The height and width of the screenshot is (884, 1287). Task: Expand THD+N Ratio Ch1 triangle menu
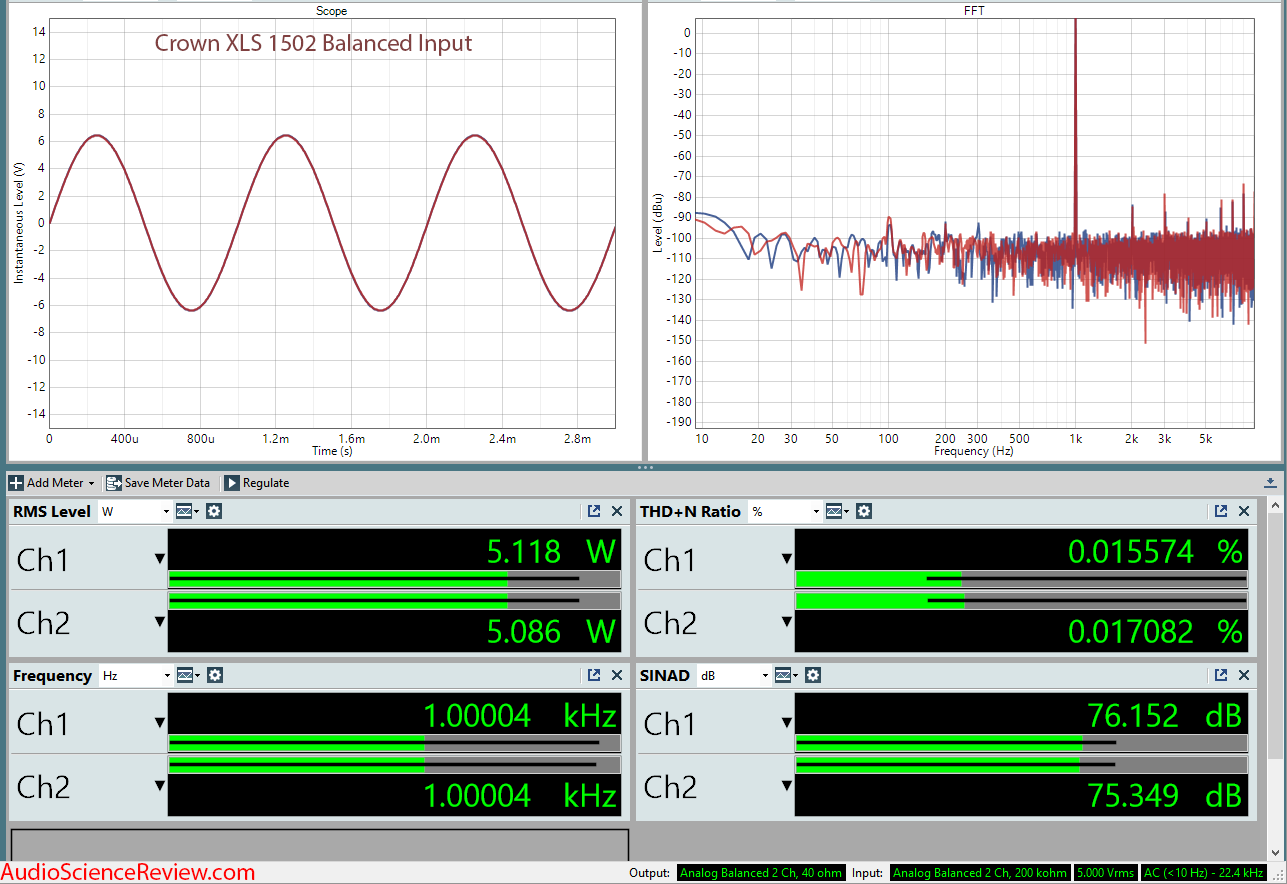point(786,559)
